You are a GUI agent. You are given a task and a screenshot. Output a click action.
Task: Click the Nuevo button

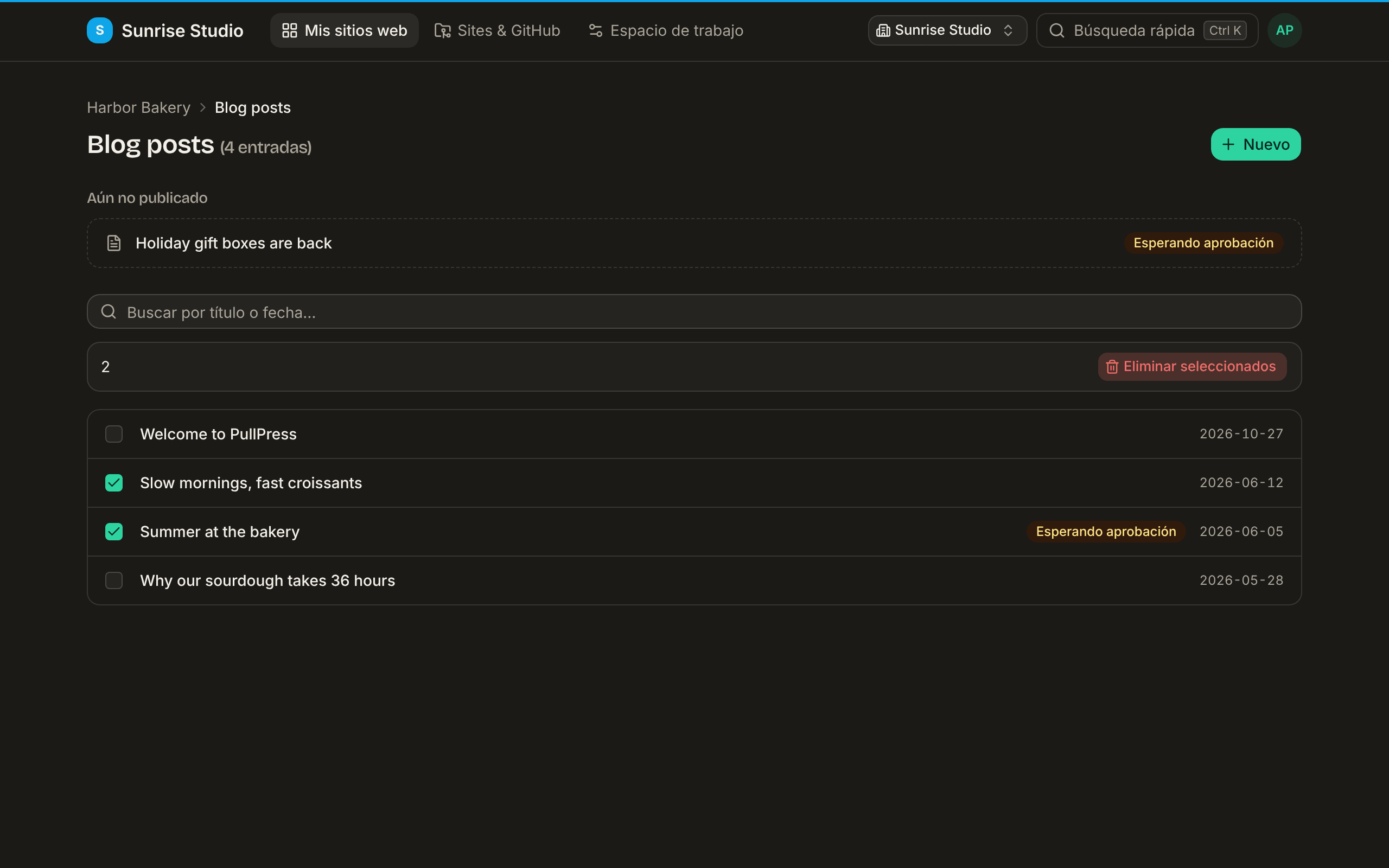pyautogui.click(x=1256, y=144)
